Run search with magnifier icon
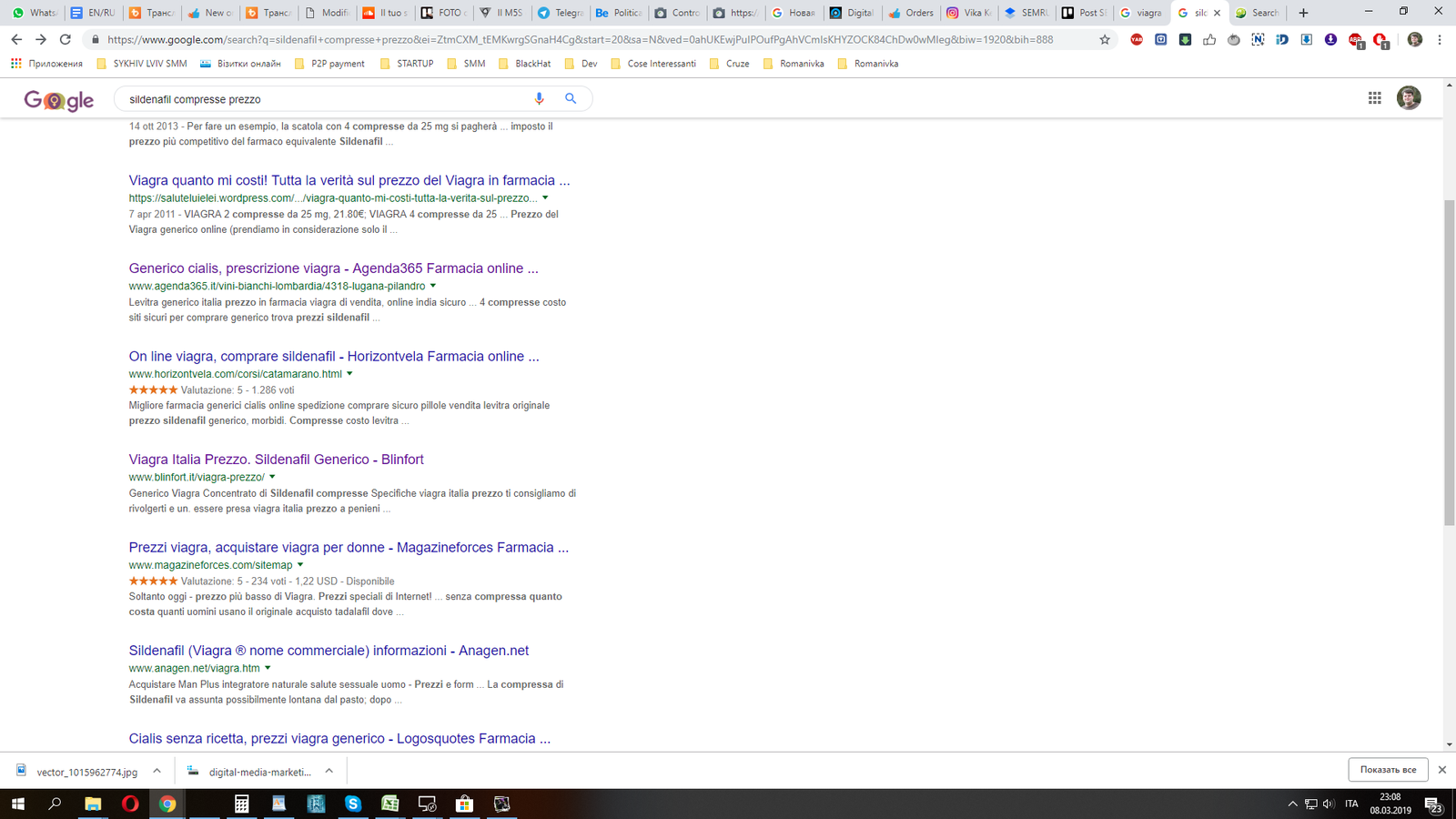This screenshot has width=1456, height=819. (571, 98)
